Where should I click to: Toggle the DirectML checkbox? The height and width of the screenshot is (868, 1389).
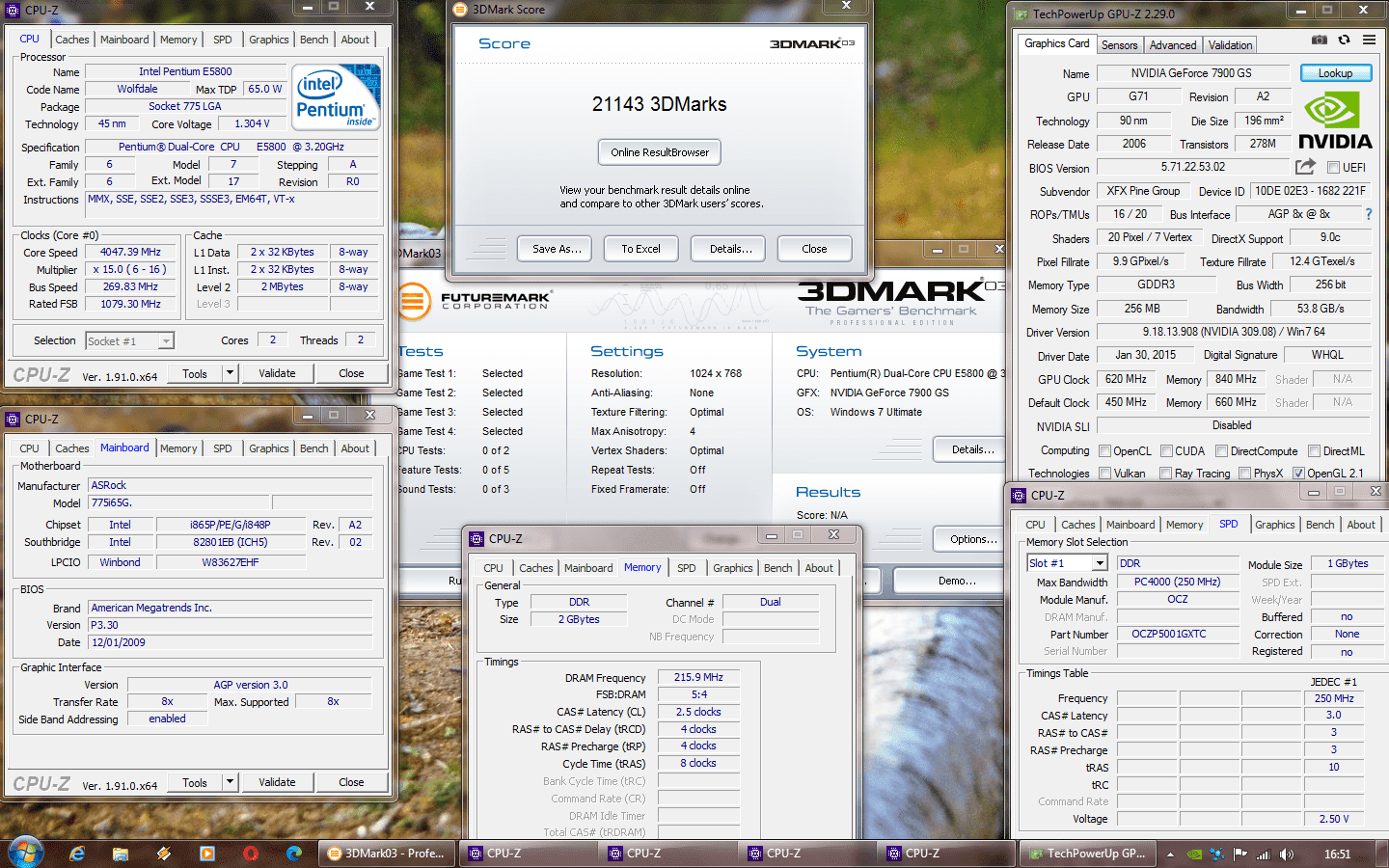tap(1314, 451)
